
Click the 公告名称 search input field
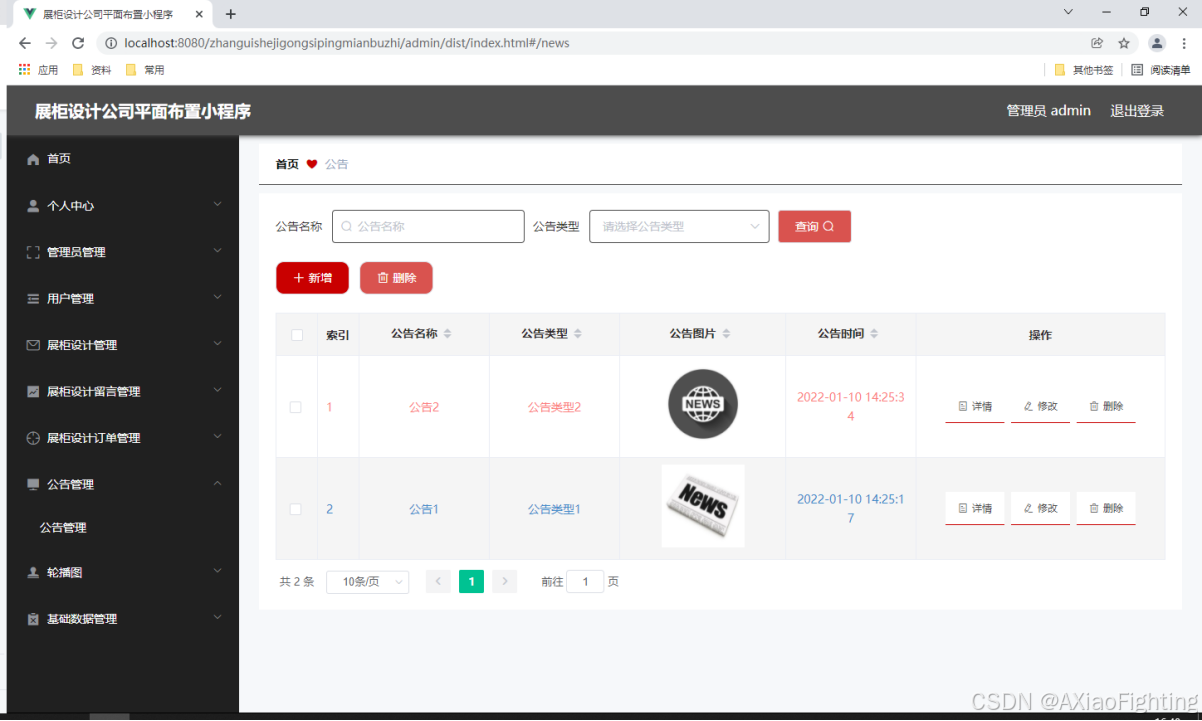pos(428,227)
